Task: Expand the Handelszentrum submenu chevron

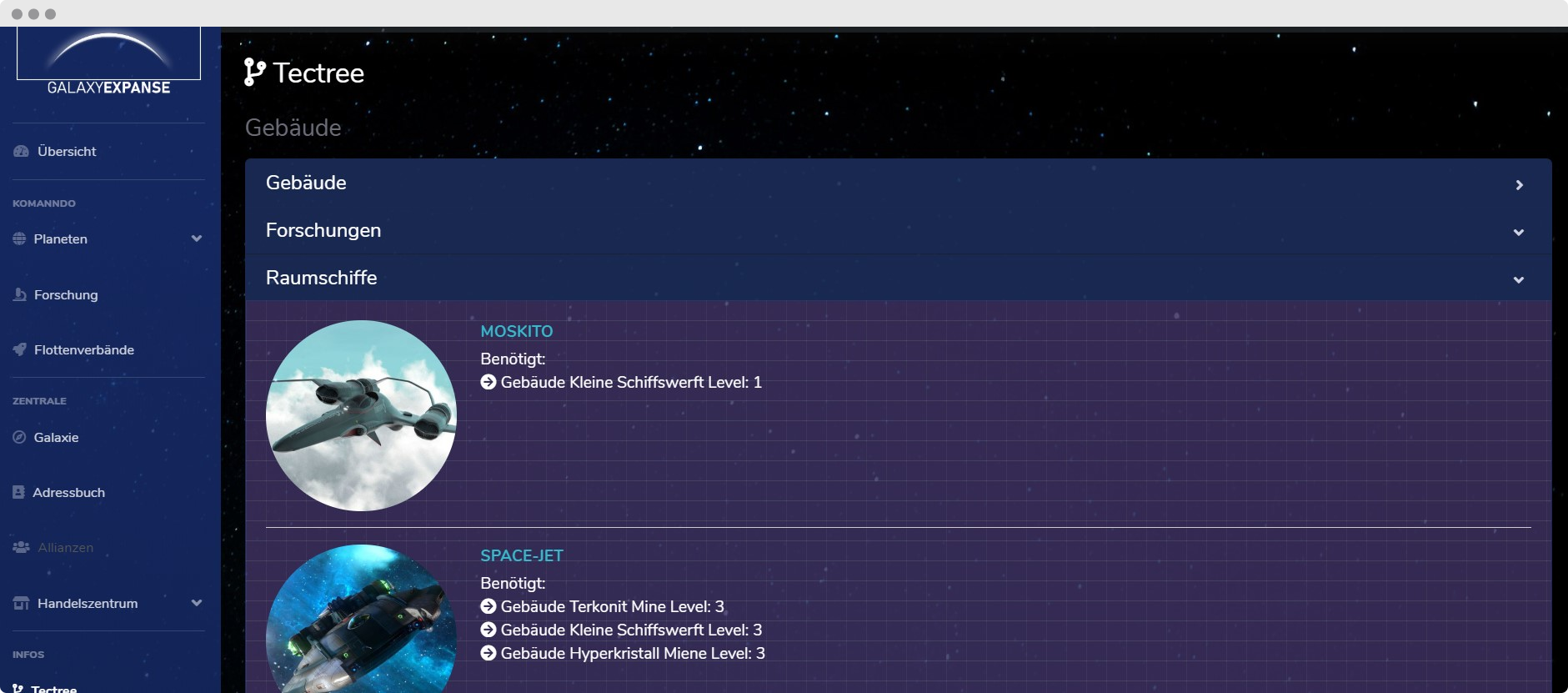Action: 197,603
